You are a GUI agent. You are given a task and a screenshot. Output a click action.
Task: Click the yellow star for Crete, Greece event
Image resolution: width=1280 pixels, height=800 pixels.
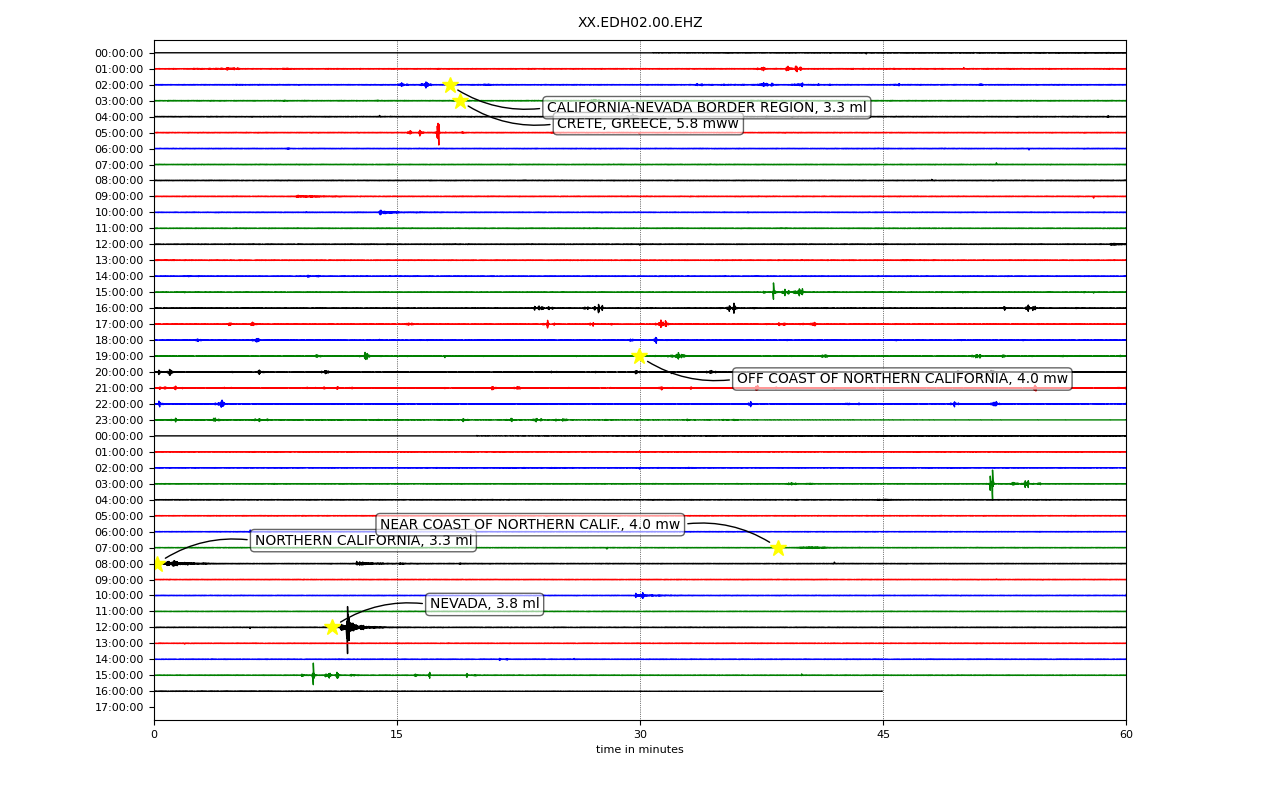[460, 101]
